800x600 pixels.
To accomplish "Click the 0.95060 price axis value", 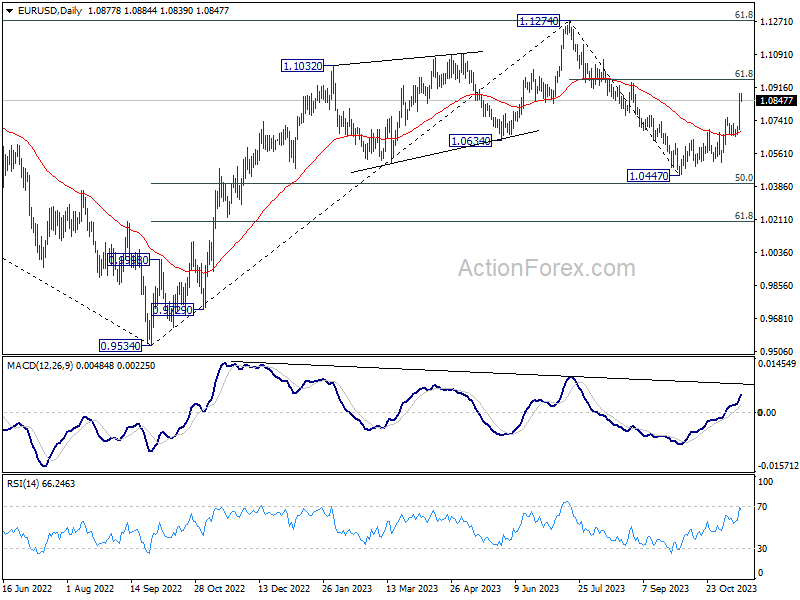I will [x=777, y=352].
